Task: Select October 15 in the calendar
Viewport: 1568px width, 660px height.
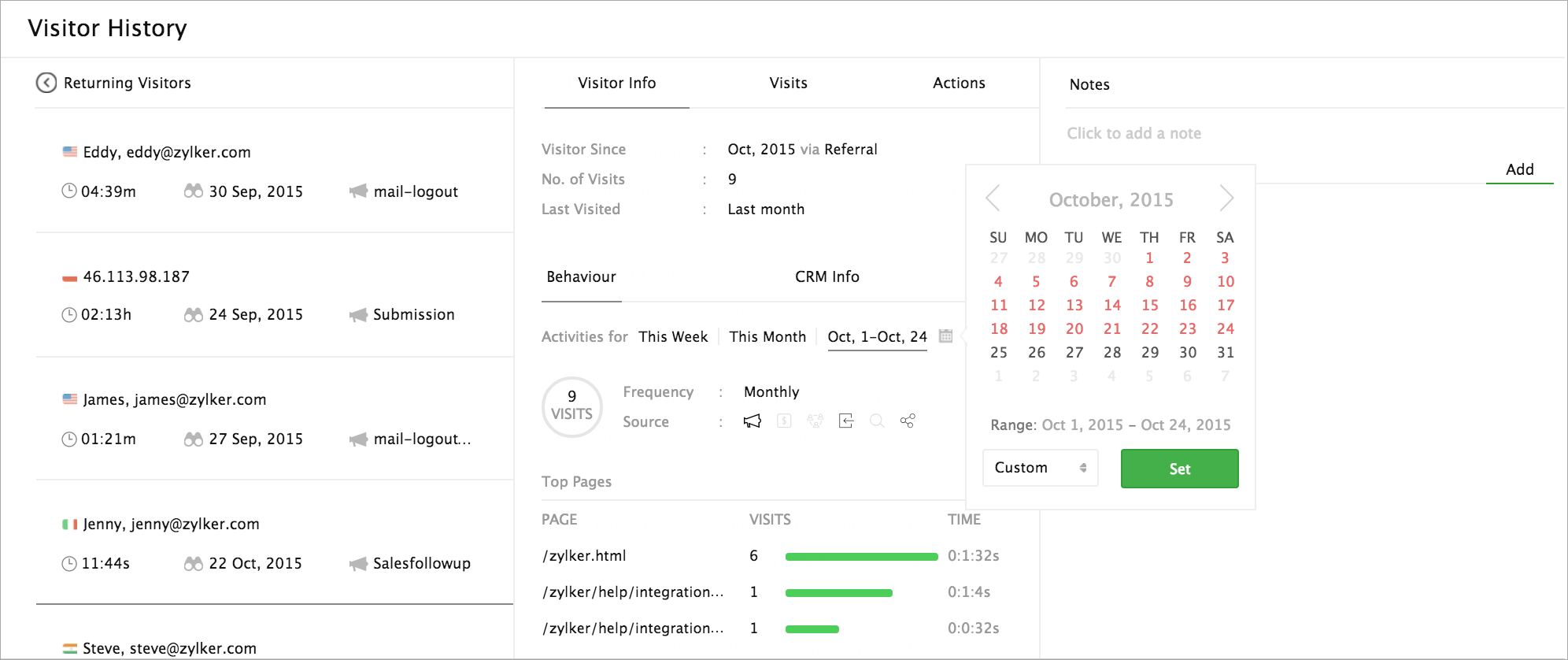Action: coord(1150,306)
